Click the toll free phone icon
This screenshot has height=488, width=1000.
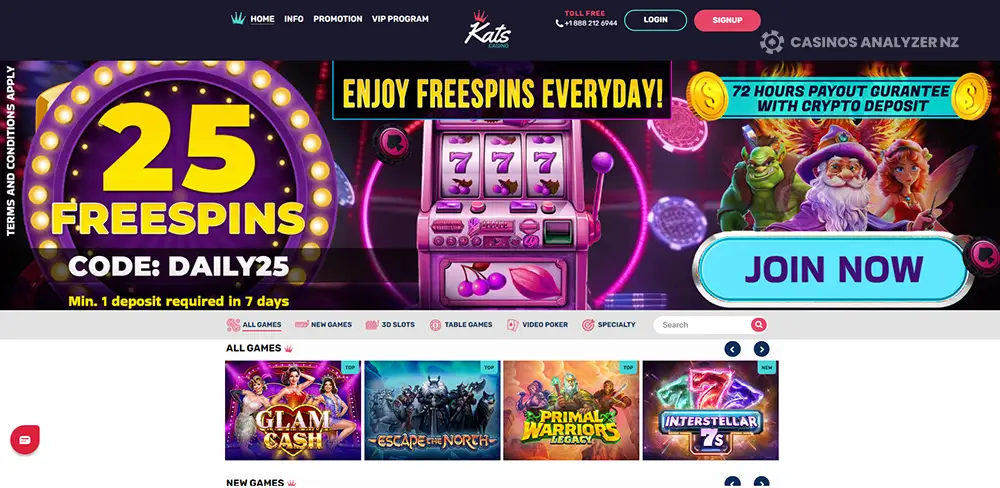(x=559, y=24)
